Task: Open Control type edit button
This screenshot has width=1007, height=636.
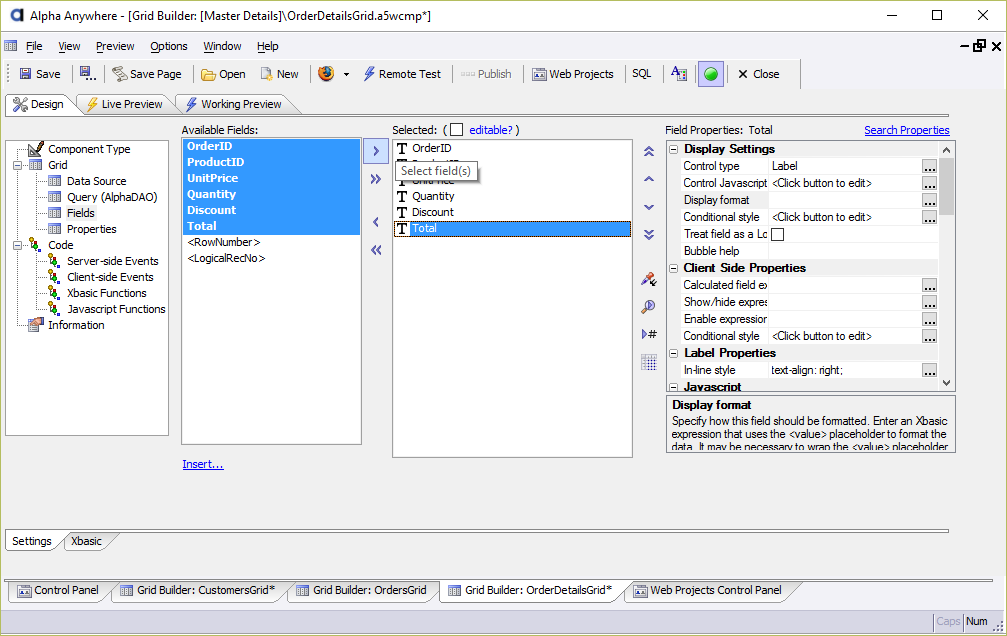Action: click(929, 166)
